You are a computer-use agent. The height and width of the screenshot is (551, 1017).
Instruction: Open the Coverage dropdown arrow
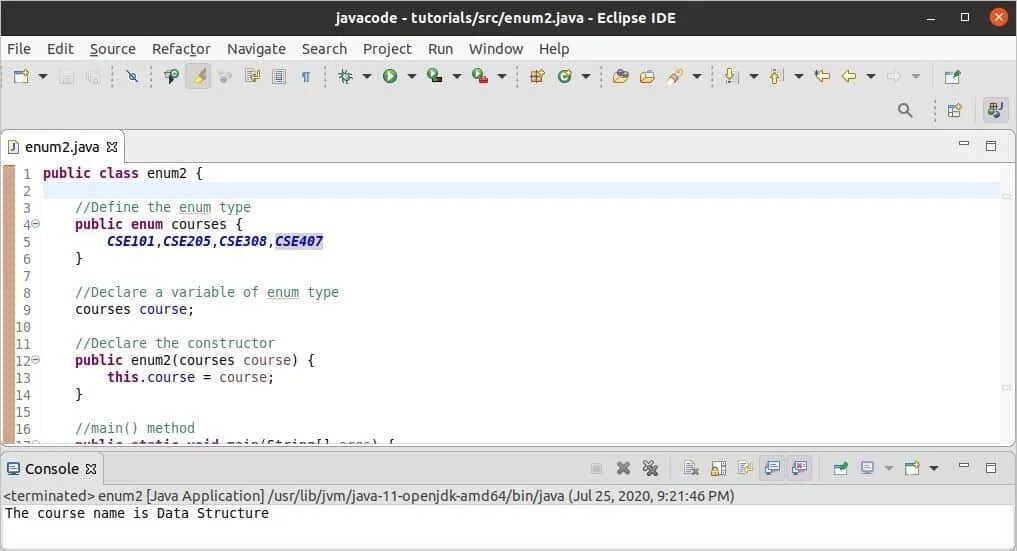pos(457,76)
